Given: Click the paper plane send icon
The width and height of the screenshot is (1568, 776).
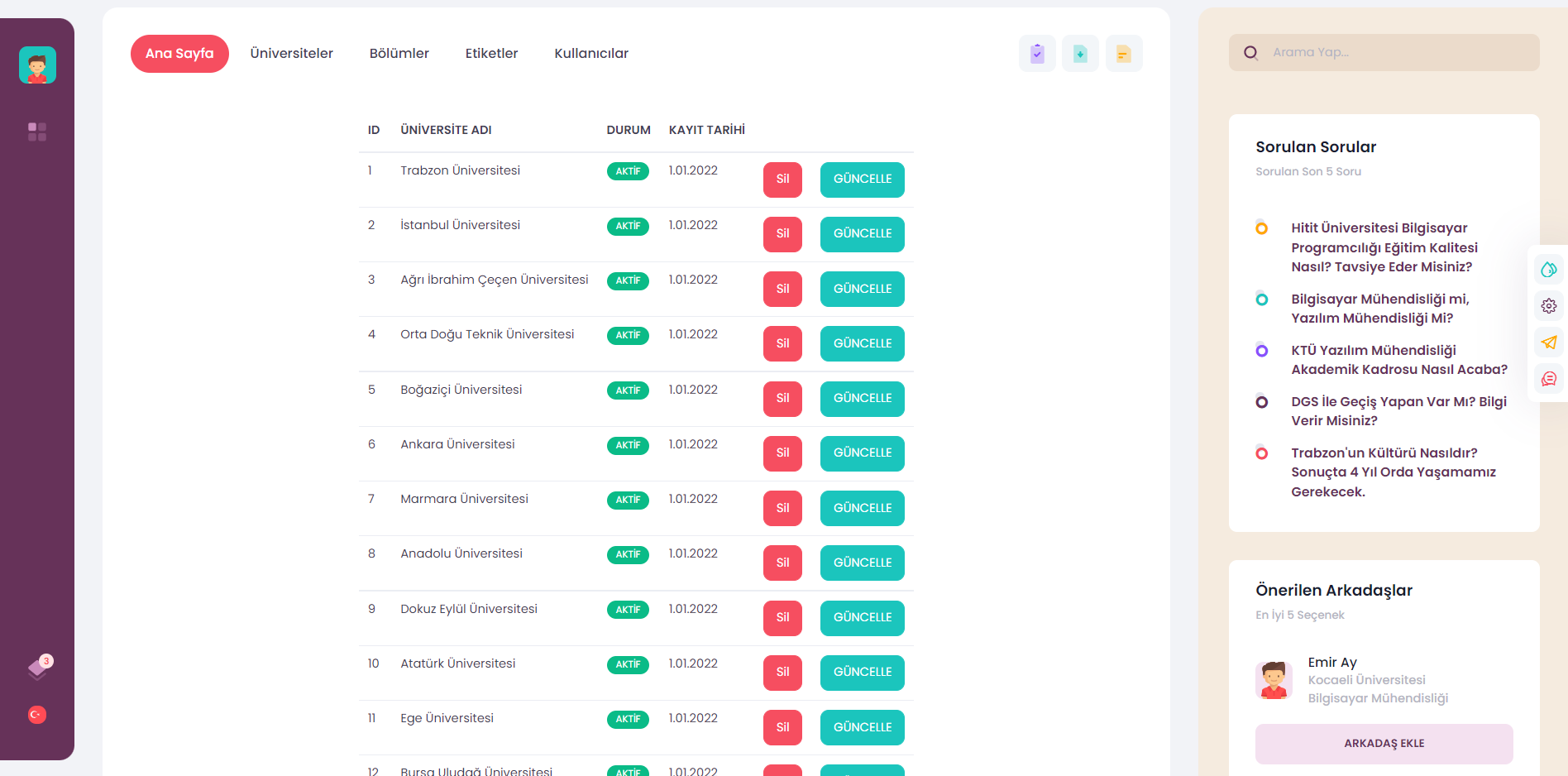Looking at the screenshot, I should [1548, 342].
